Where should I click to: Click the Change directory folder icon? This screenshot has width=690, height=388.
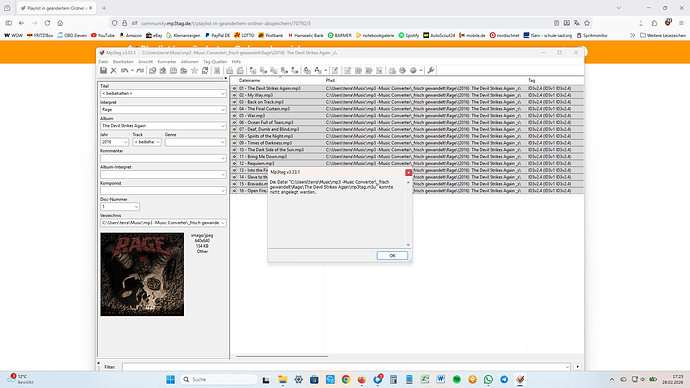click(x=152, y=70)
